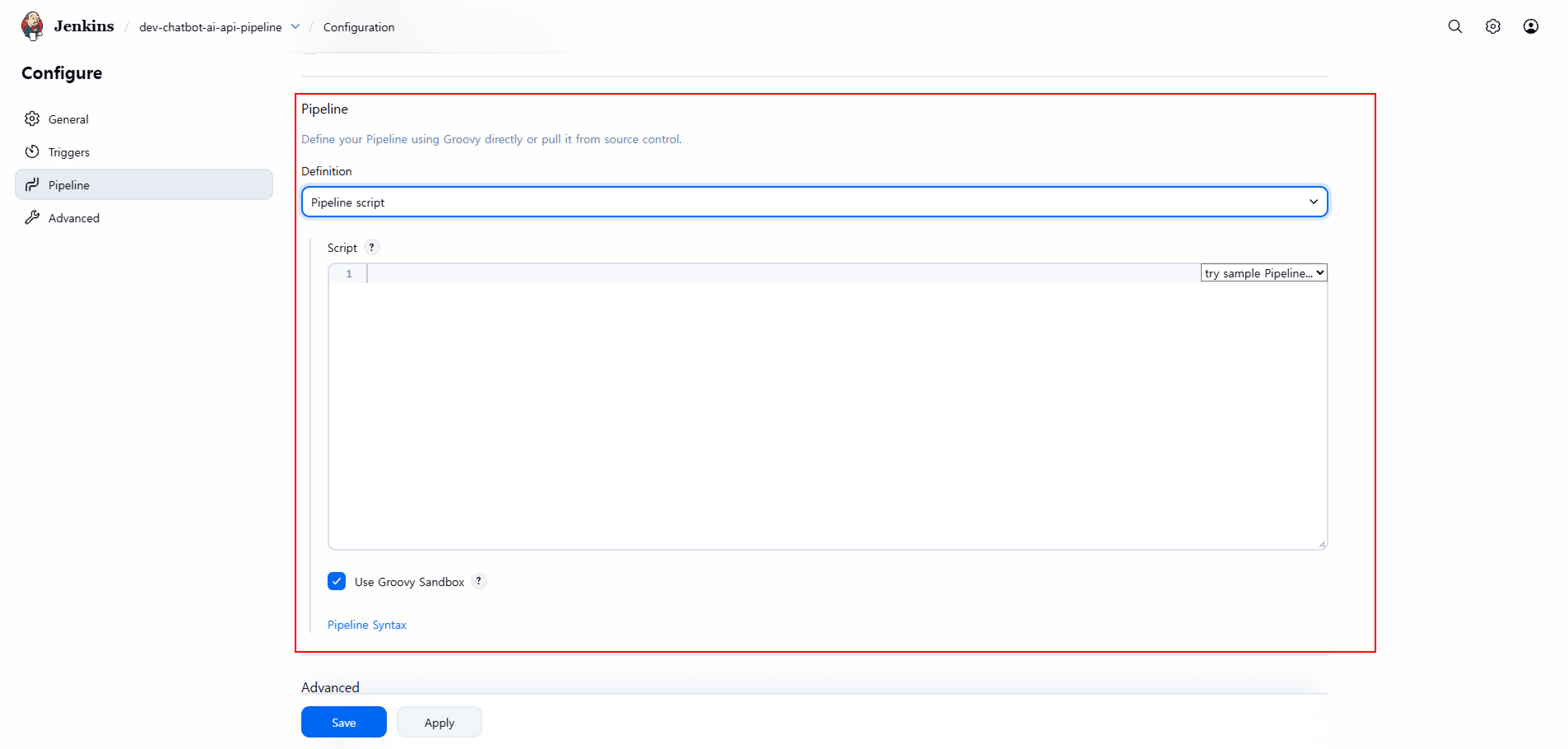Screen dimensions: 1568x749
Task: Expand the dev-chatbot-ai-api-pipeline breadcrumb chevron
Action: tap(295, 27)
